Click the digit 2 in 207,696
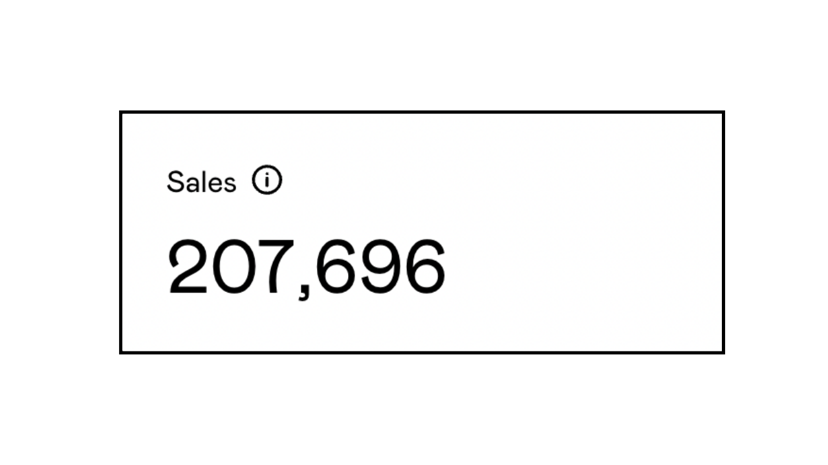The image size is (828, 465). [x=187, y=267]
